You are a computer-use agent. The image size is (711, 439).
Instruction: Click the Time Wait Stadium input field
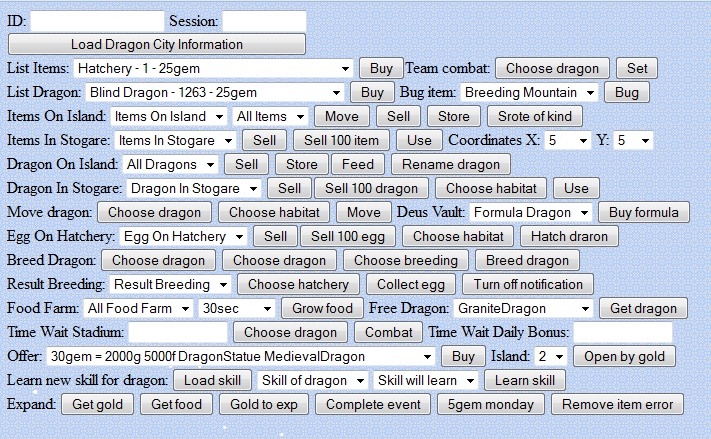tap(178, 332)
